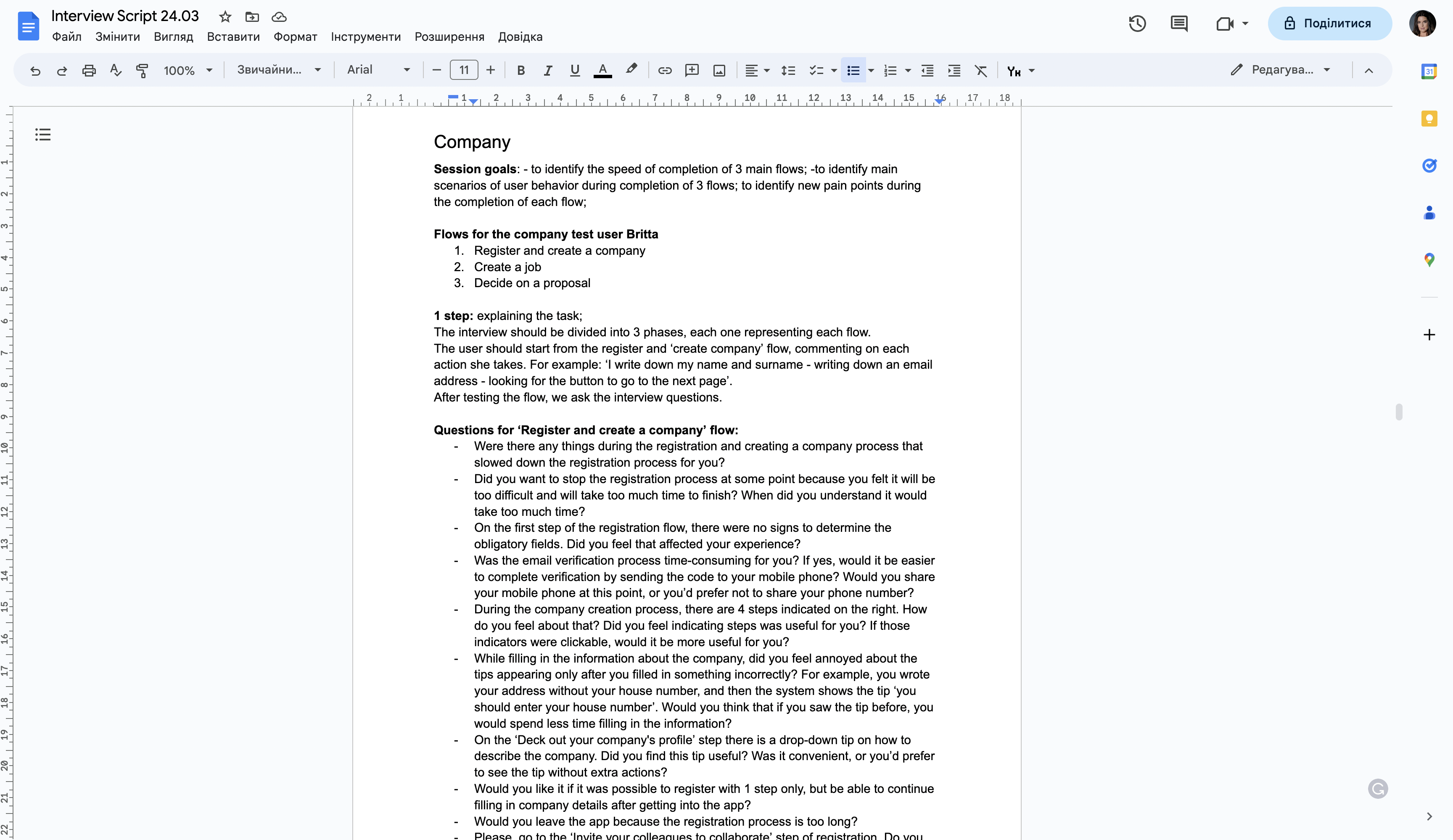Click the Undo icon in toolbar
Image resolution: width=1453 pixels, height=840 pixels.
click(x=35, y=70)
